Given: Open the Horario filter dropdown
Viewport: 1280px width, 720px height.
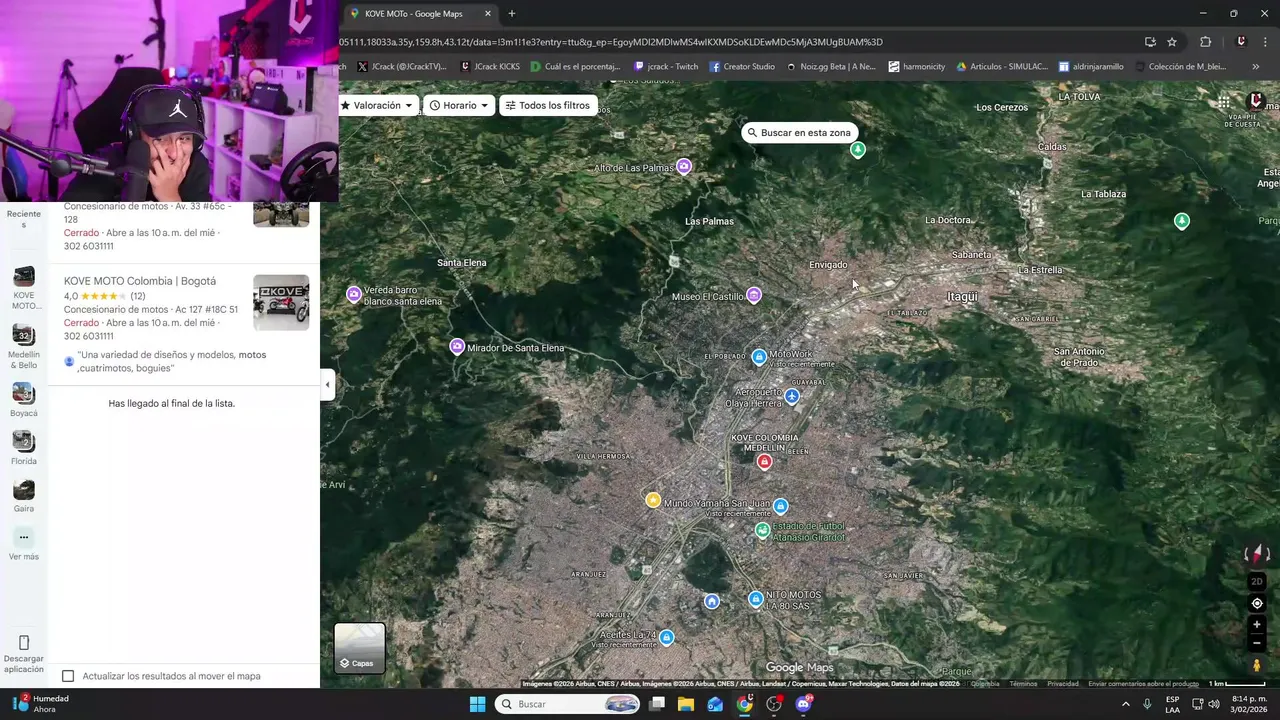Looking at the screenshot, I should (x=460, y=105).
